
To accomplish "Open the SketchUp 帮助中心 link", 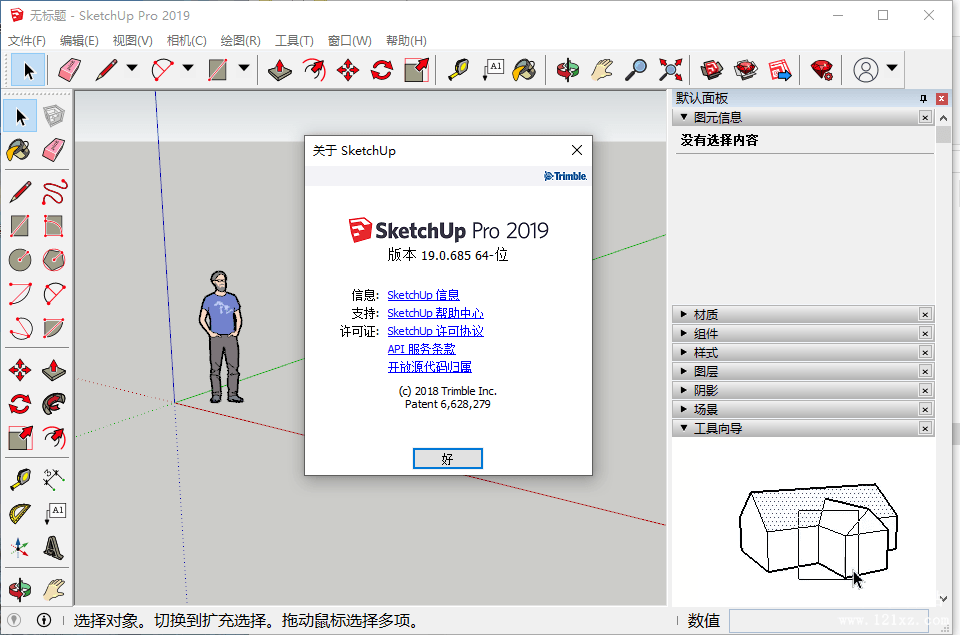I will [x=435, y=313].
